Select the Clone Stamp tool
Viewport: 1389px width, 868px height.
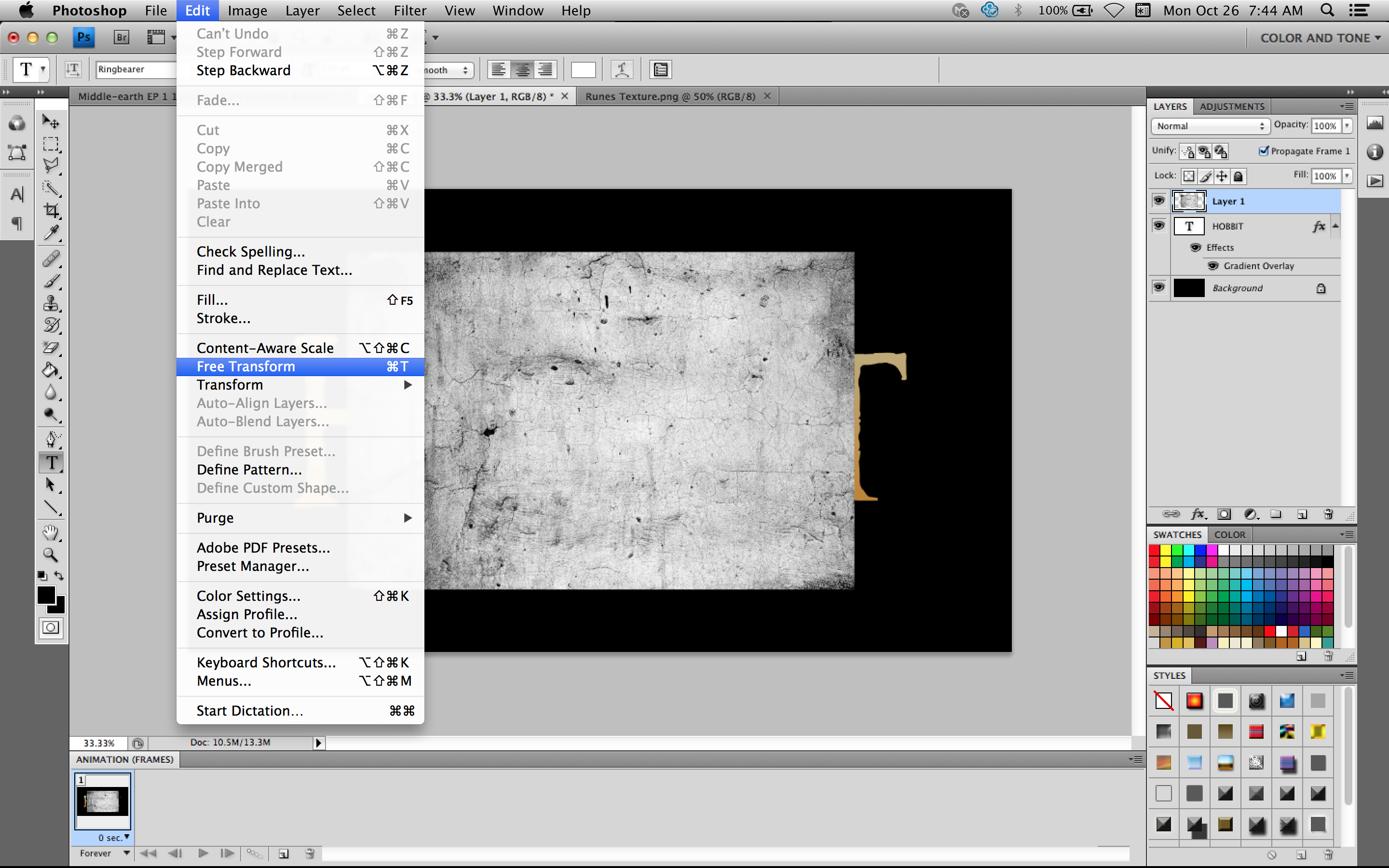click(51, 303)
